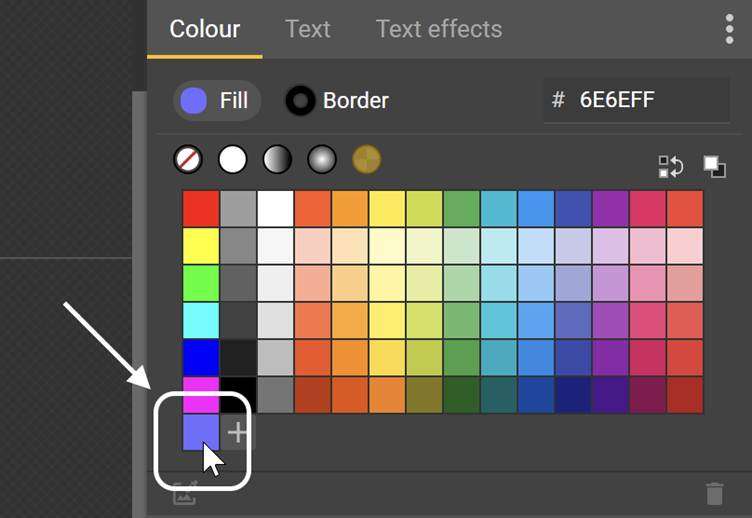Open the gold texture fill icon
Image resolution: width=752 pixels, height=518 pixels.
[x=366, y=159]
